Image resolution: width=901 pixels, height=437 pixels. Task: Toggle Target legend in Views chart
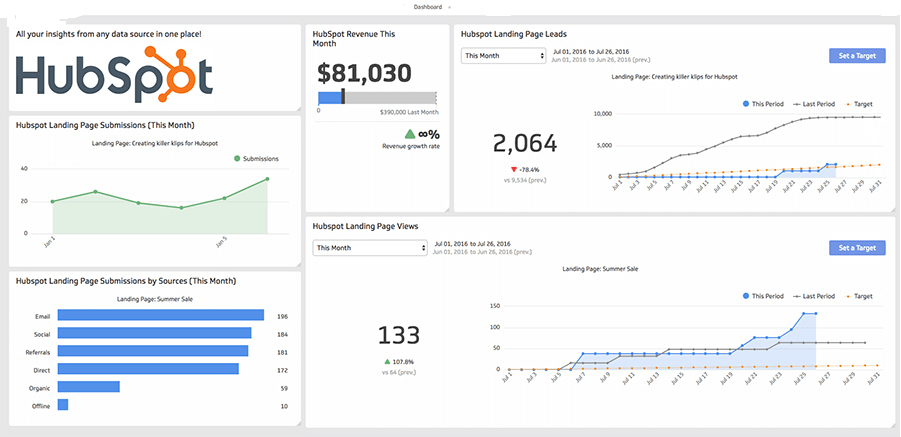tap(859, 296)
